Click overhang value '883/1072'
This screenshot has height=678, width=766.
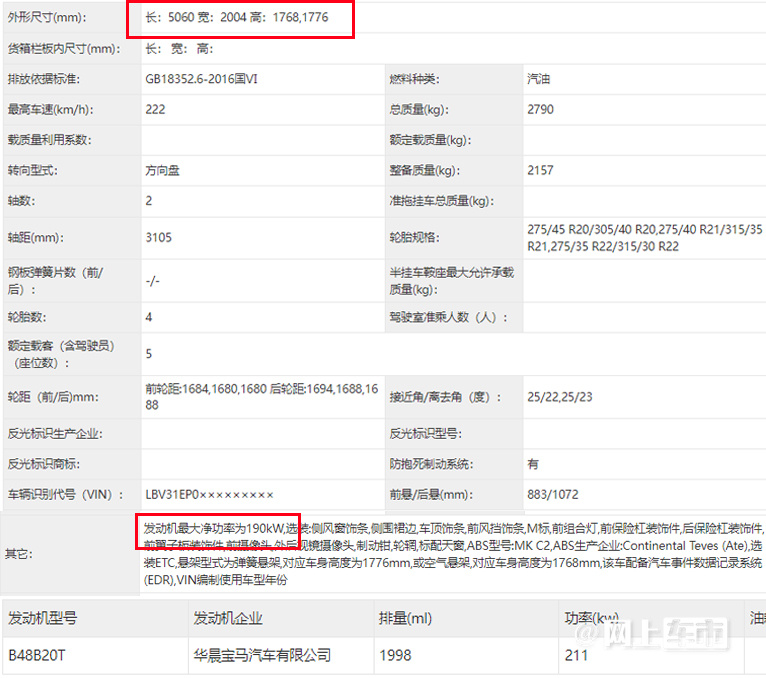(553, 495)
